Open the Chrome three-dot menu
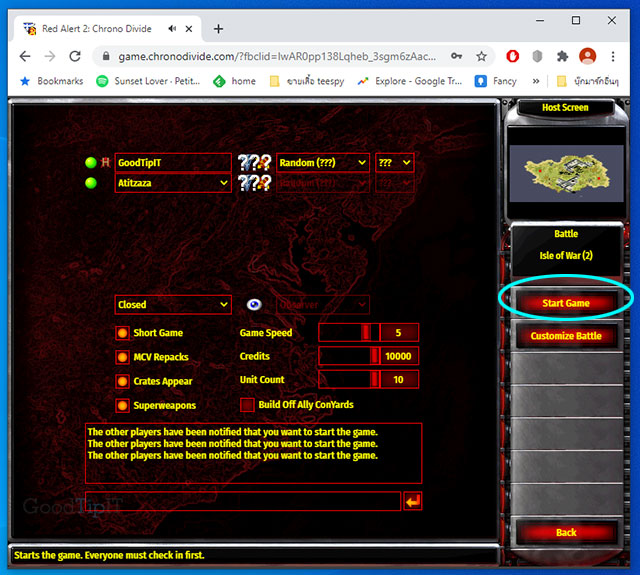The width and height of the screenshot is (640, 575). click(x=613, y=56)
